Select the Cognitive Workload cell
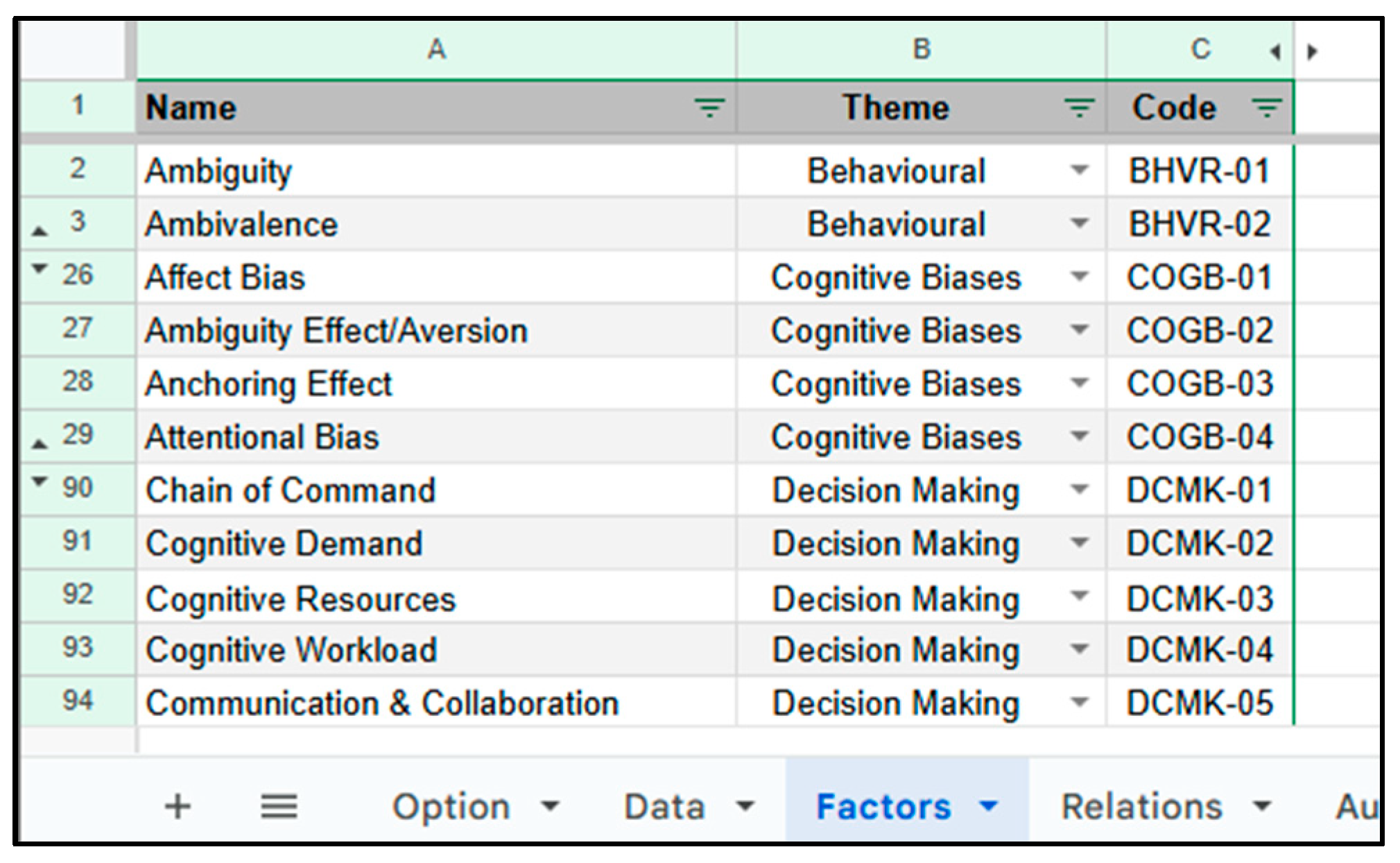Viewport: 1400px width, 863px height. pyautogui.click(x=291, y=650)
